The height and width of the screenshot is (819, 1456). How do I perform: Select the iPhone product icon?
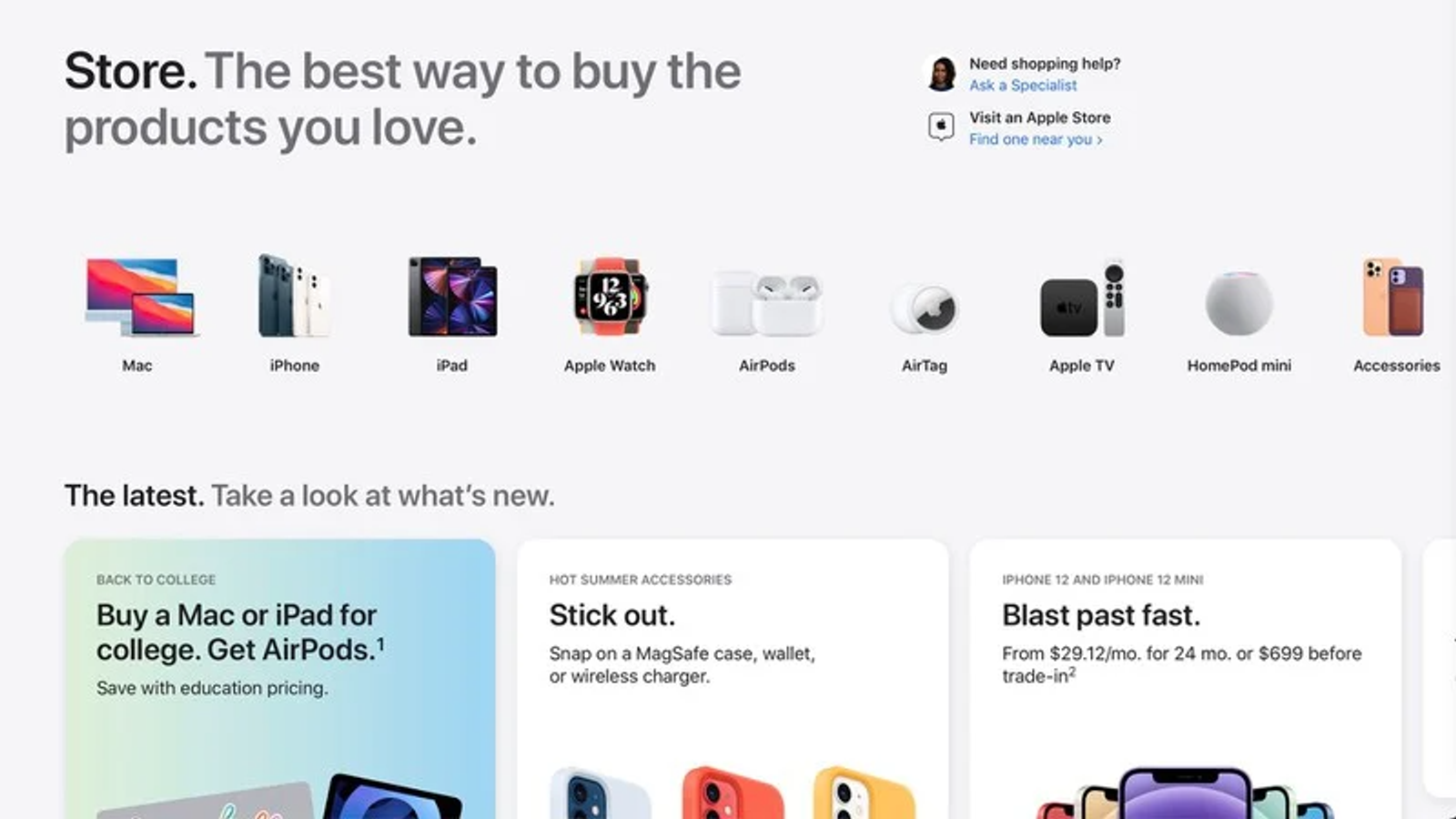294,296
